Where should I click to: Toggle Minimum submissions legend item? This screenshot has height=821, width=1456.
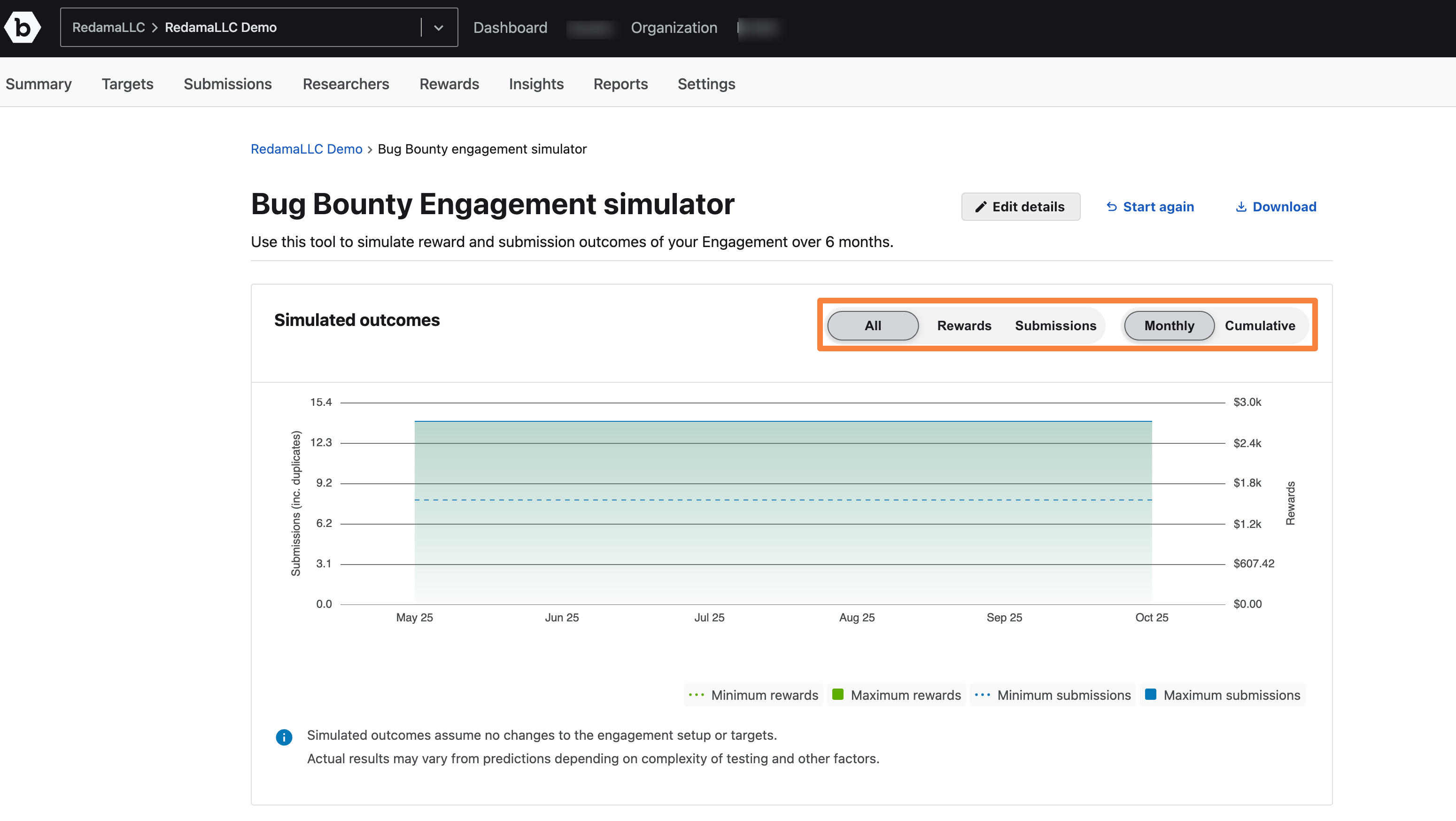pos(1053,695)
